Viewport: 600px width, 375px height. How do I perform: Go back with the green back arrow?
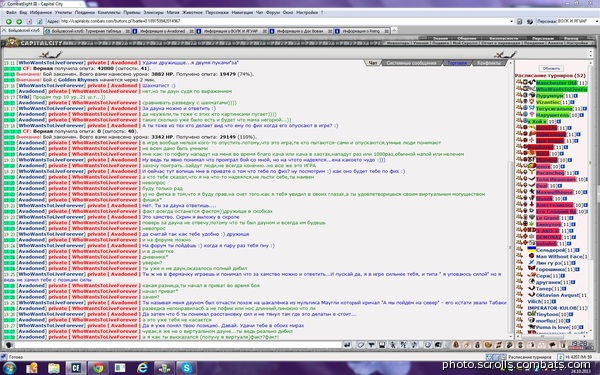point(8,21)
